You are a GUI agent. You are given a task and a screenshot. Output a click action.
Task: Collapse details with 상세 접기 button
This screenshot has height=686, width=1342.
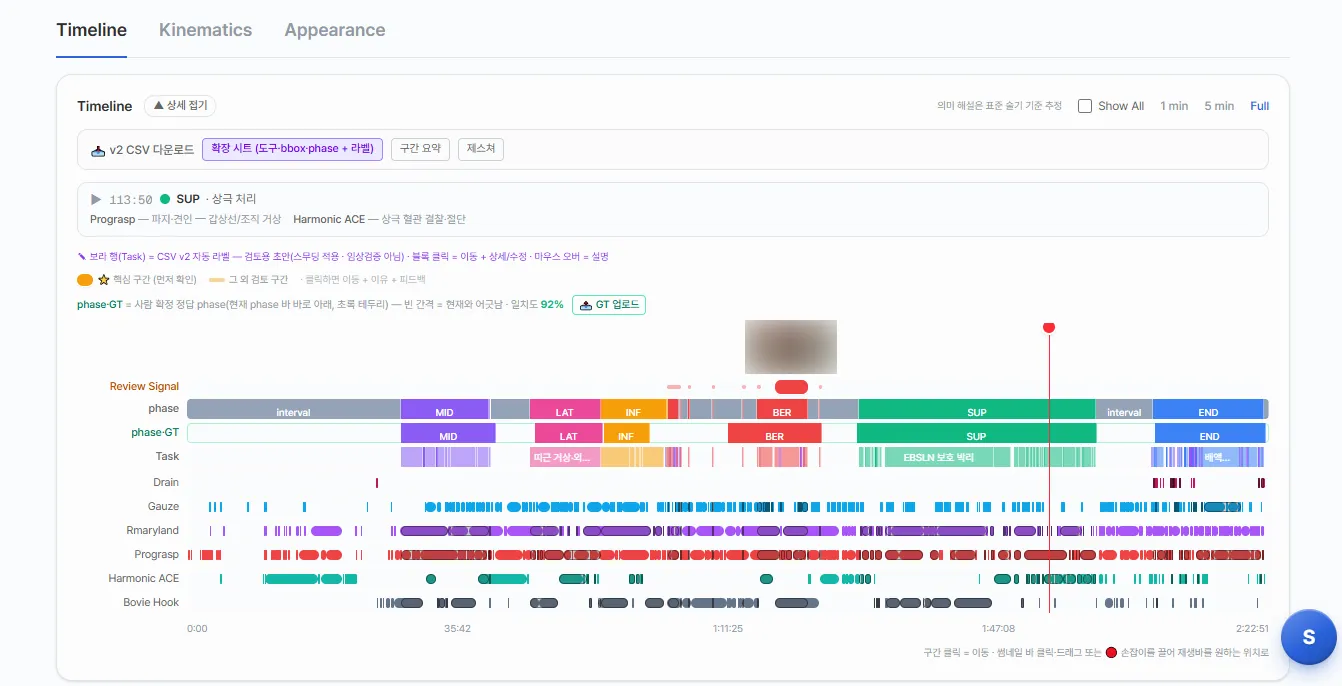pyautogui.click(x=180, y=105)
